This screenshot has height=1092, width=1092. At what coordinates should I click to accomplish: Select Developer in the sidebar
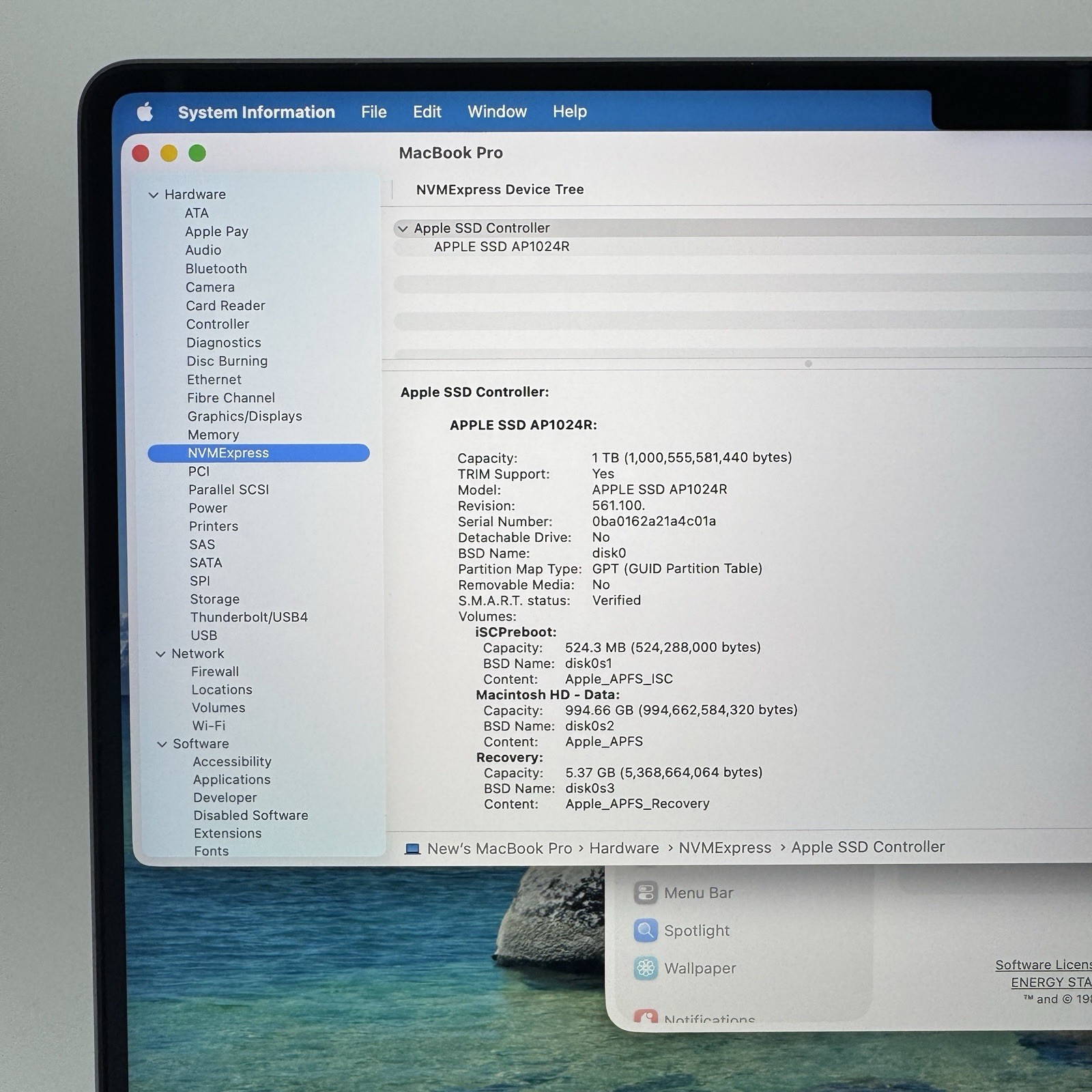click(x=225, y=797)
